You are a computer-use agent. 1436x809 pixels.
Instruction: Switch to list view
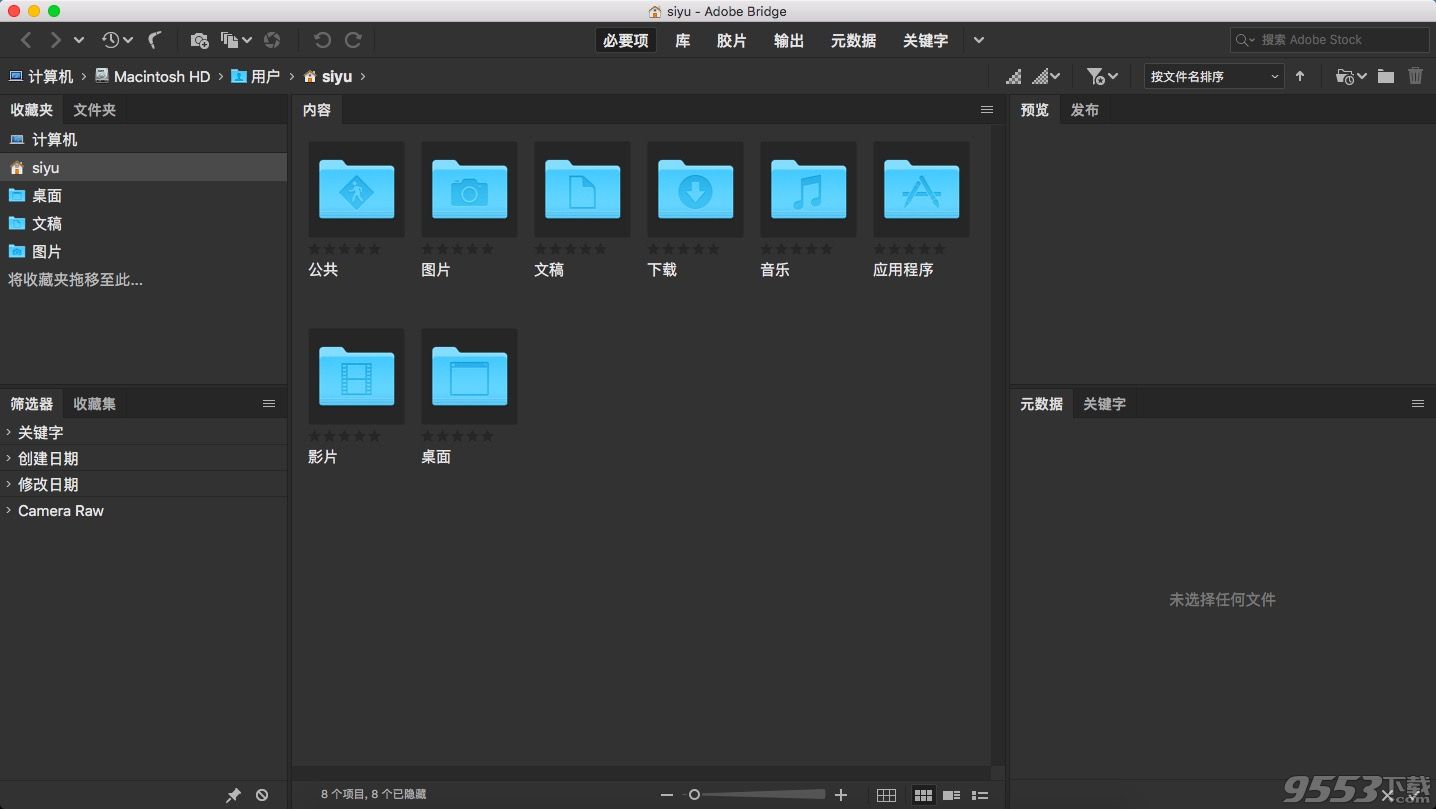[x=980, y=795]
